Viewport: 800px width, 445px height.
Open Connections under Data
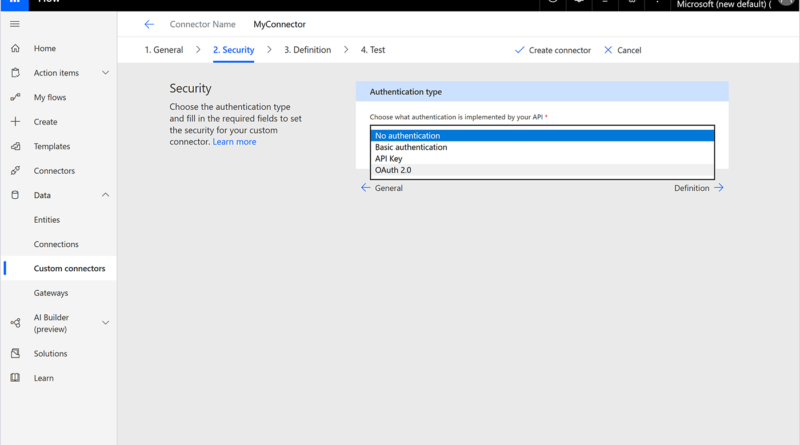56,244
